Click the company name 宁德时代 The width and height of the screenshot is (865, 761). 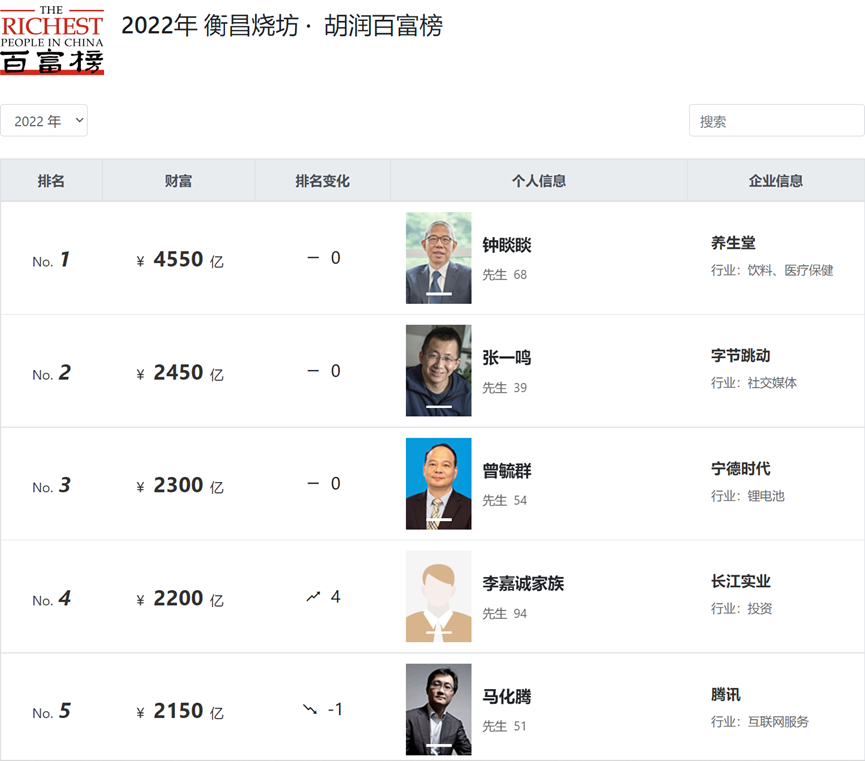pos(740,469)
